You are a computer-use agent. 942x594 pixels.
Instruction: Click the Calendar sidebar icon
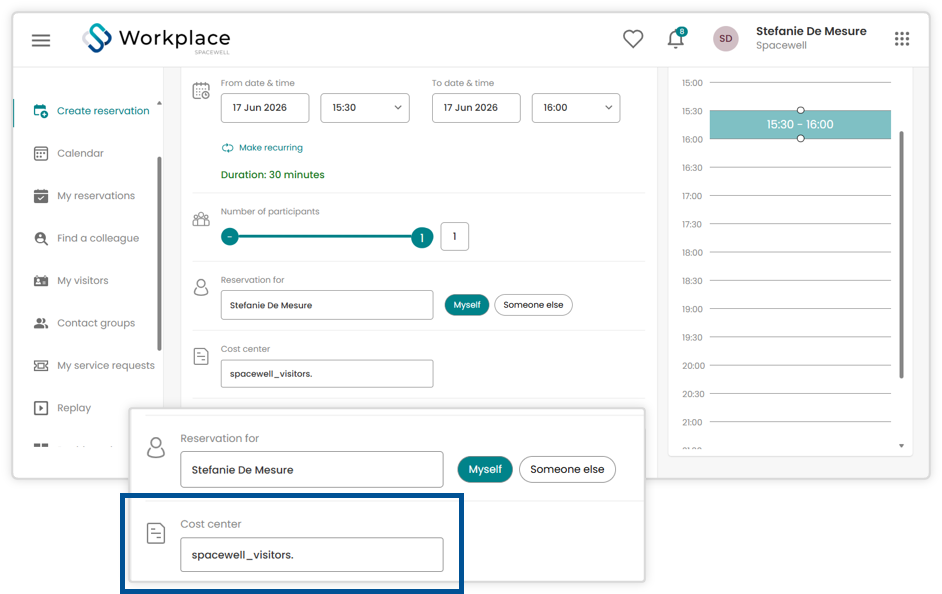[x=41, y=154]
